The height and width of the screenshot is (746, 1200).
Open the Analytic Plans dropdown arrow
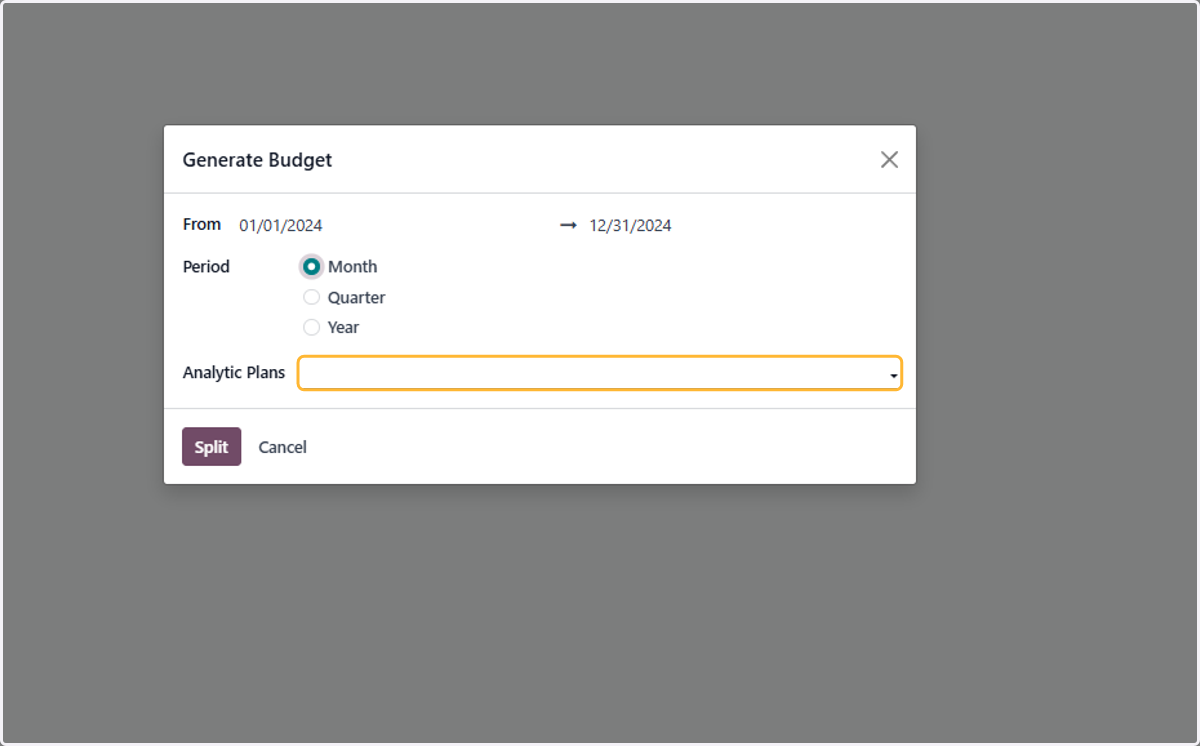coord(893,375)
